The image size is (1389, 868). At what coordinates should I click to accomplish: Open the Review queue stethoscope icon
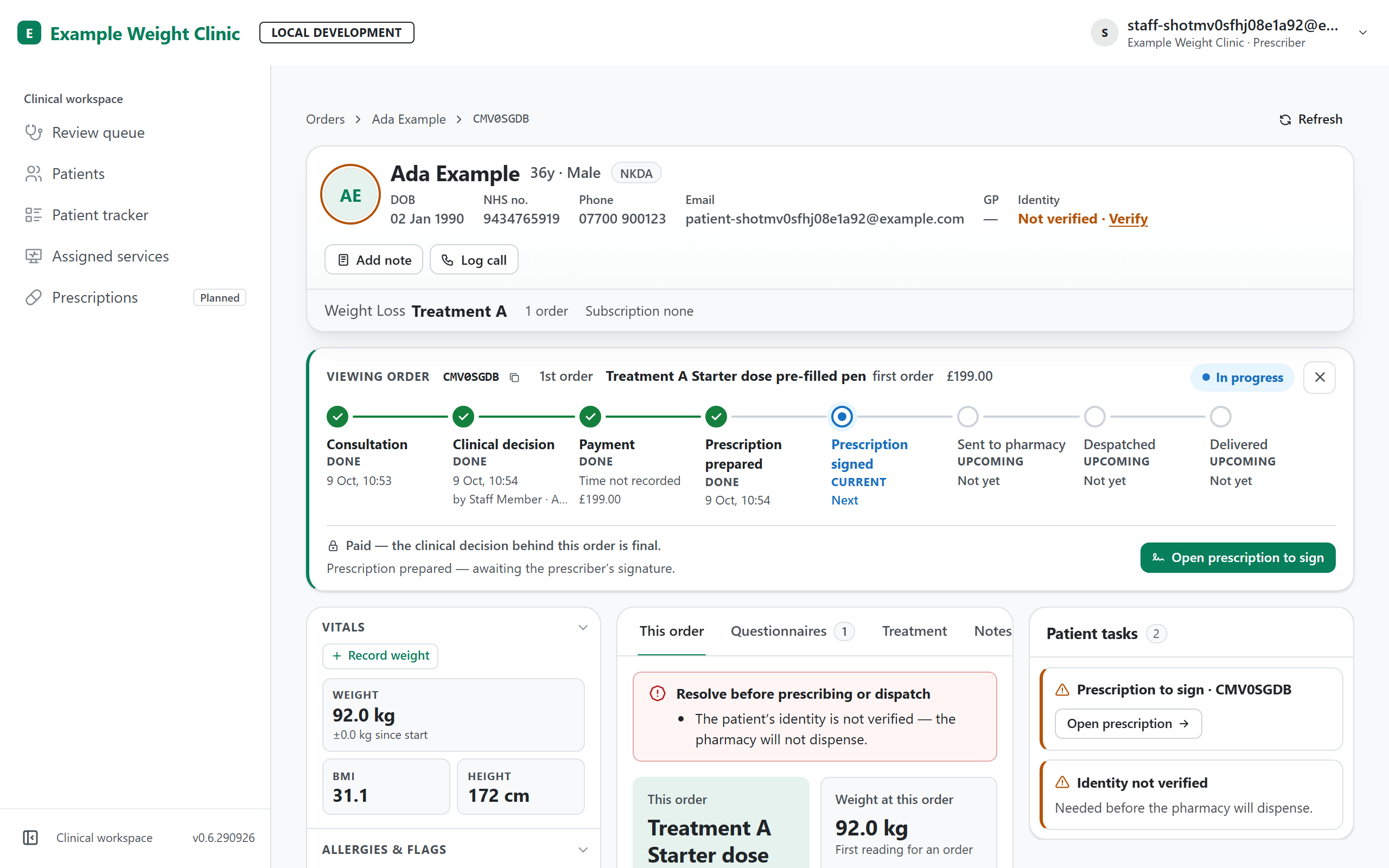click(x=33, y=132)
